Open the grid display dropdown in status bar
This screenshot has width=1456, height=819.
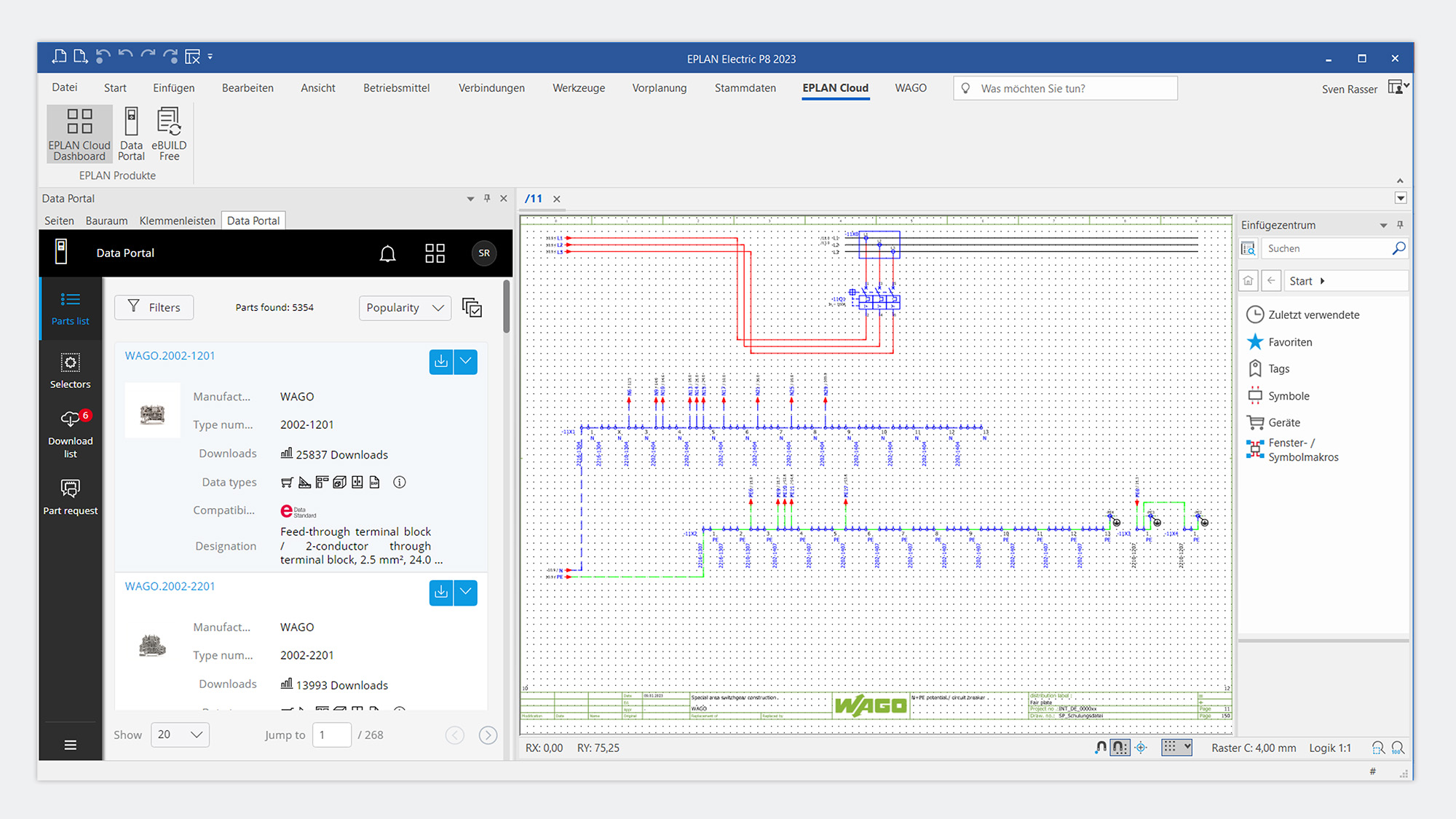[x=1176, y=747]
